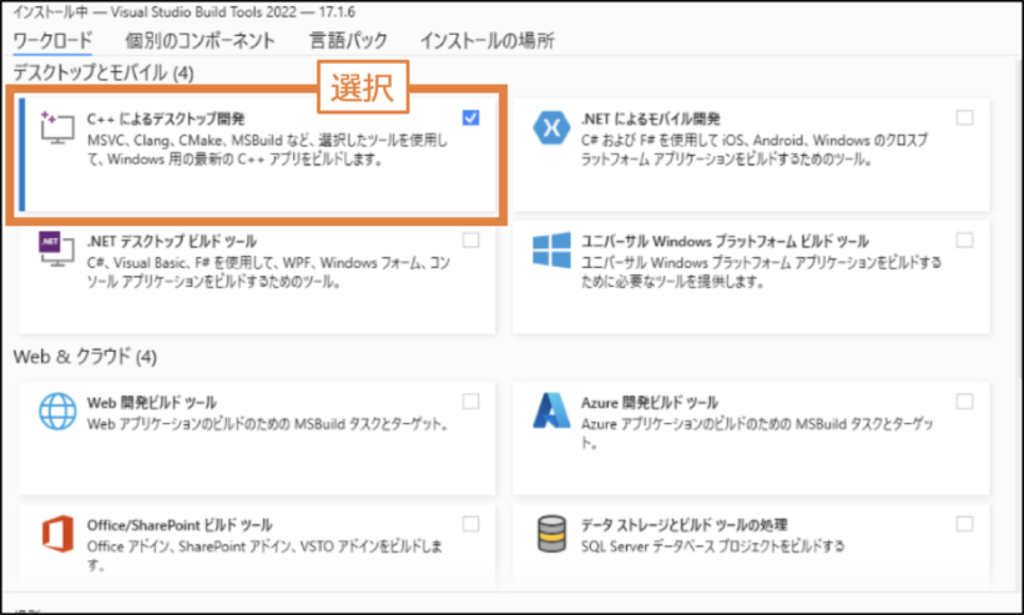Click the Xamarin .NET mobile development icon
This screenshot has width=1024, height=615.
coord(551,127)
